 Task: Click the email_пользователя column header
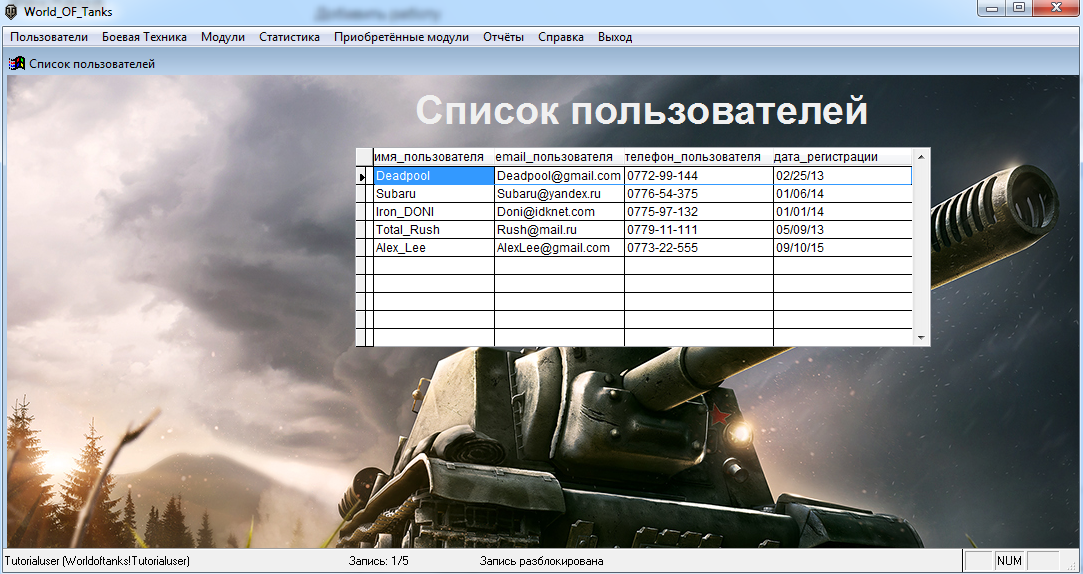[x=559, y=157]
